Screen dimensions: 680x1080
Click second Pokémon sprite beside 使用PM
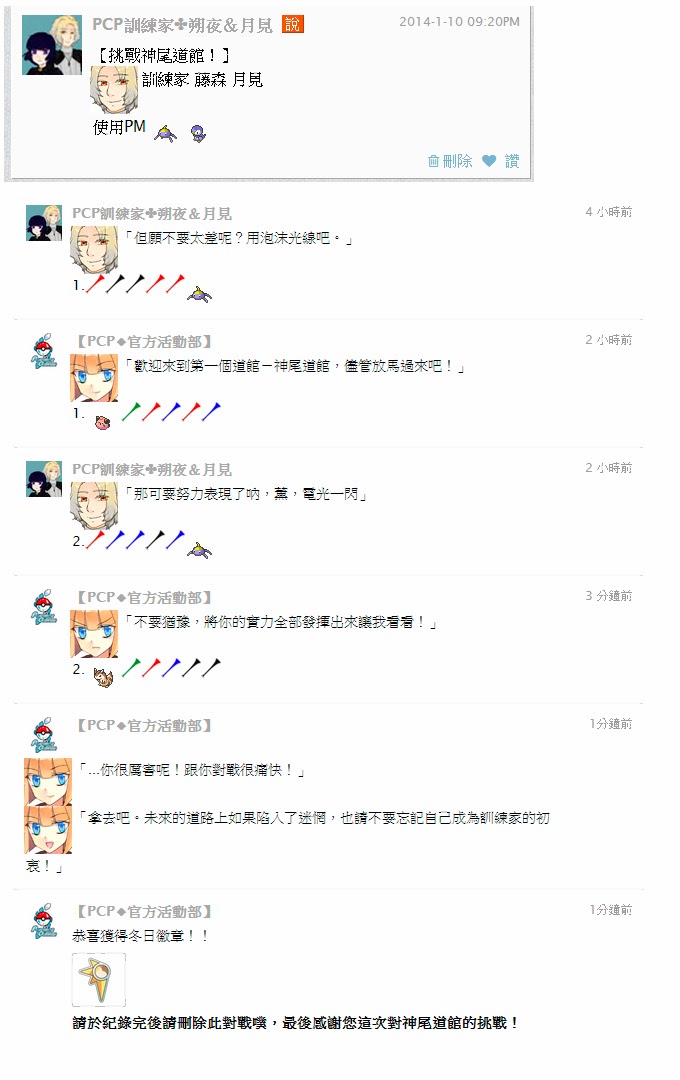pyautogui.click(x=198, y=133)
